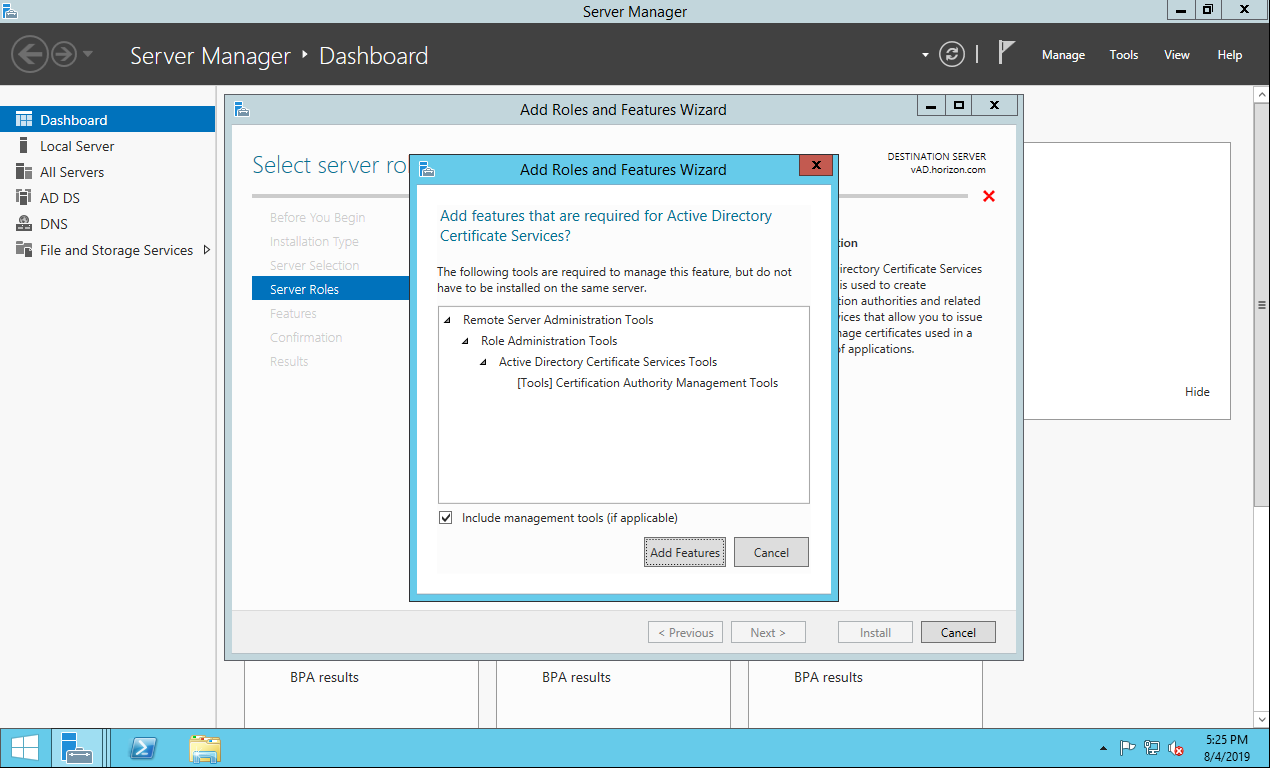Image resolution: width=1270 pixels, height=768 pixels.
Task: Collapse Remote Server Administration Tools node
Action: [448, 321]
